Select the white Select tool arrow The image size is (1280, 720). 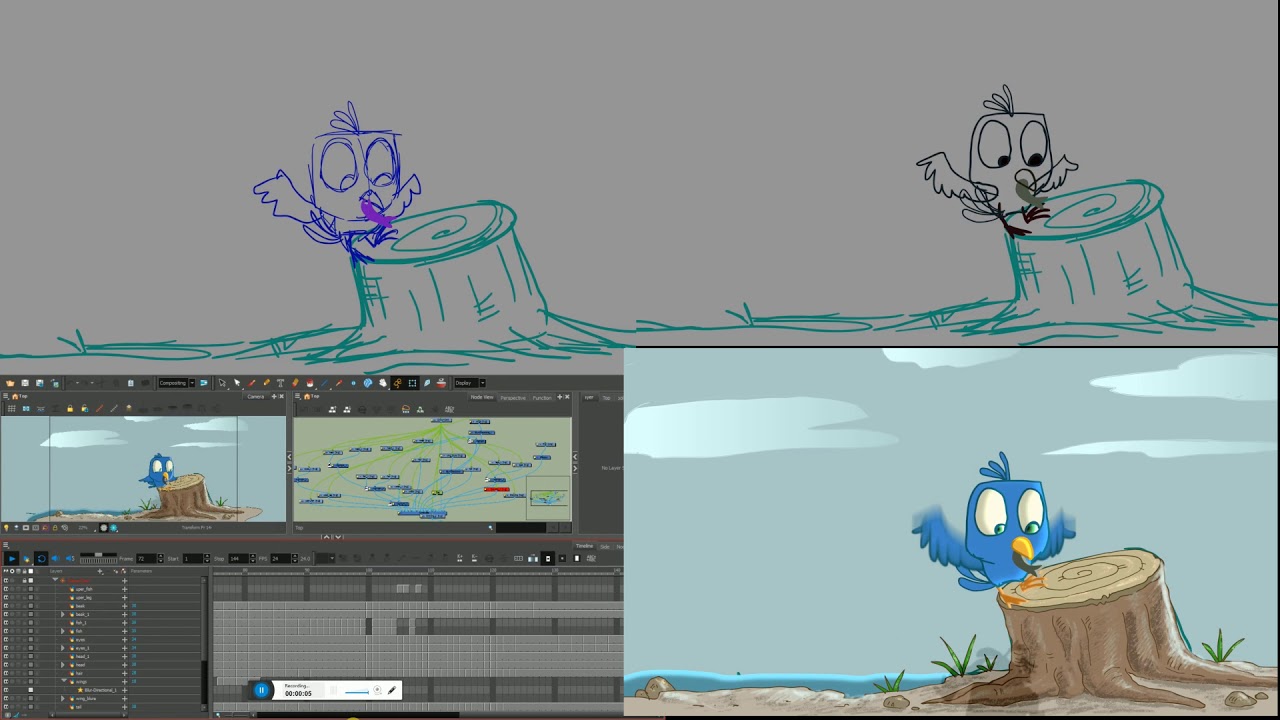tap(237, 383)
